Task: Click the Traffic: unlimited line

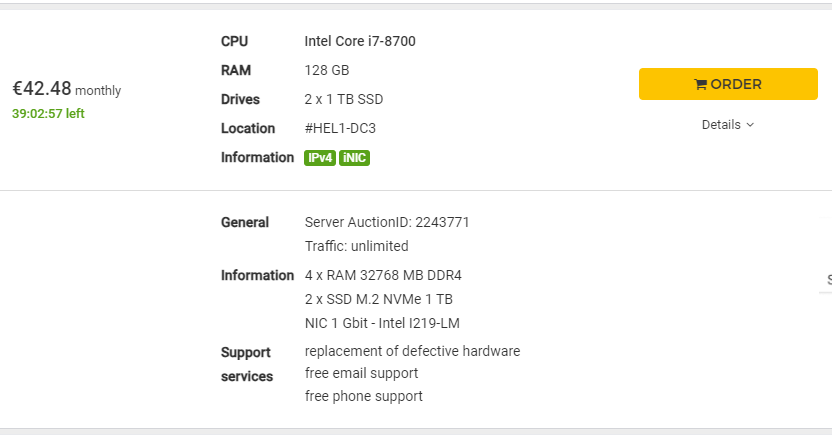Action: coord(357,246)
